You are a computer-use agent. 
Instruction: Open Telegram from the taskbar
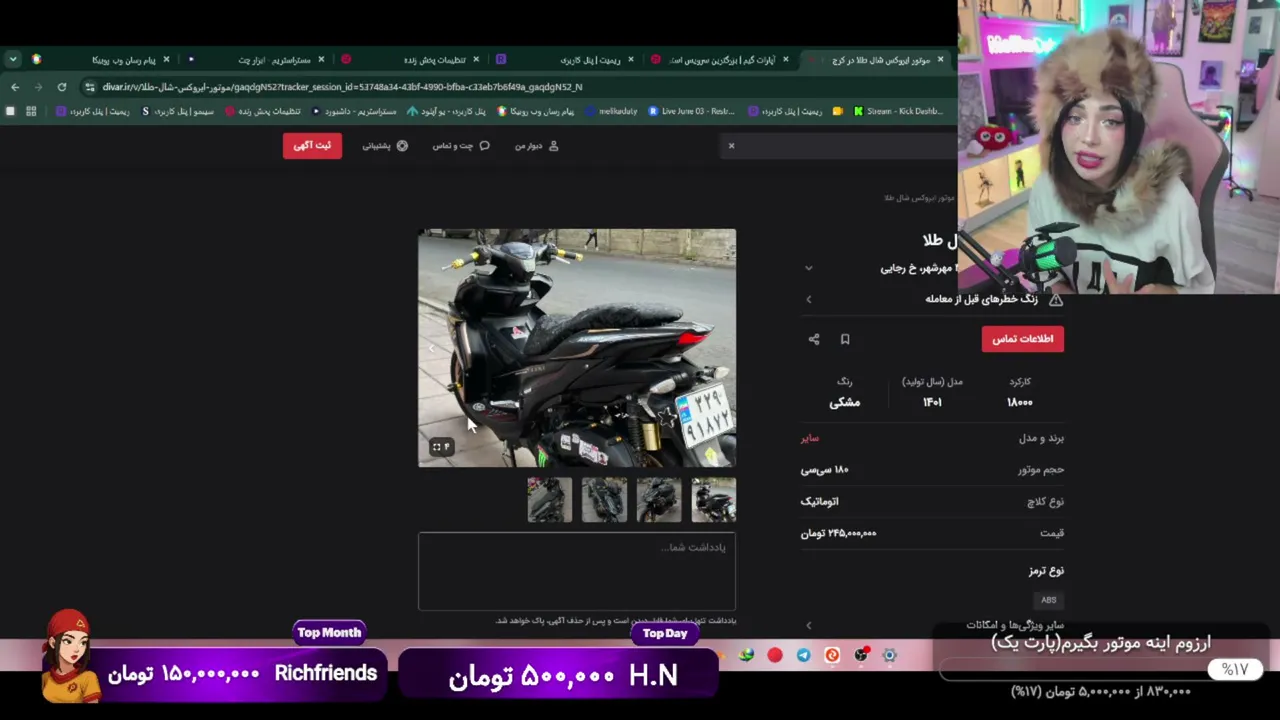click(x=804, y=655)
